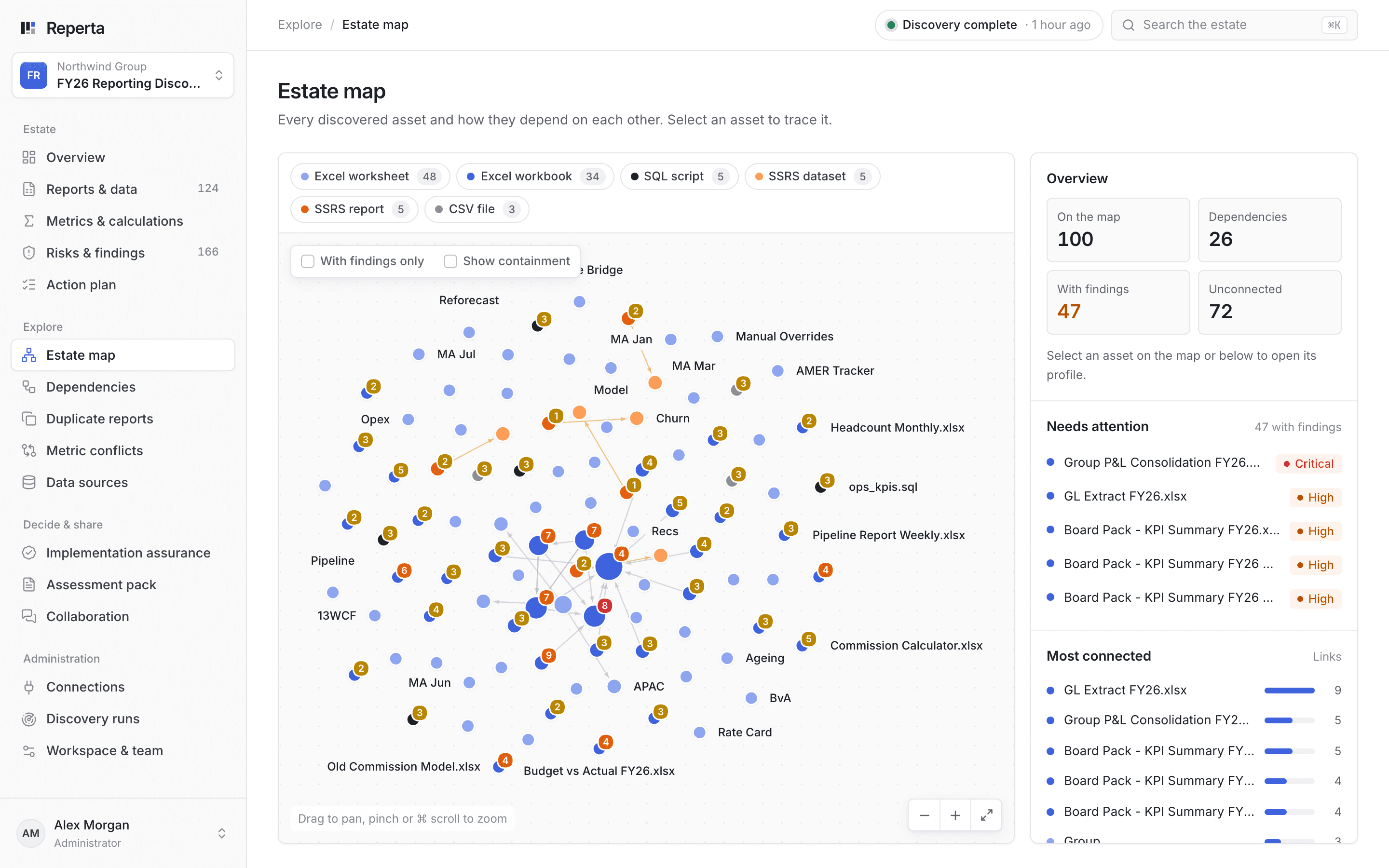Enable the Show containment checkbox

(x=450, y=261)
